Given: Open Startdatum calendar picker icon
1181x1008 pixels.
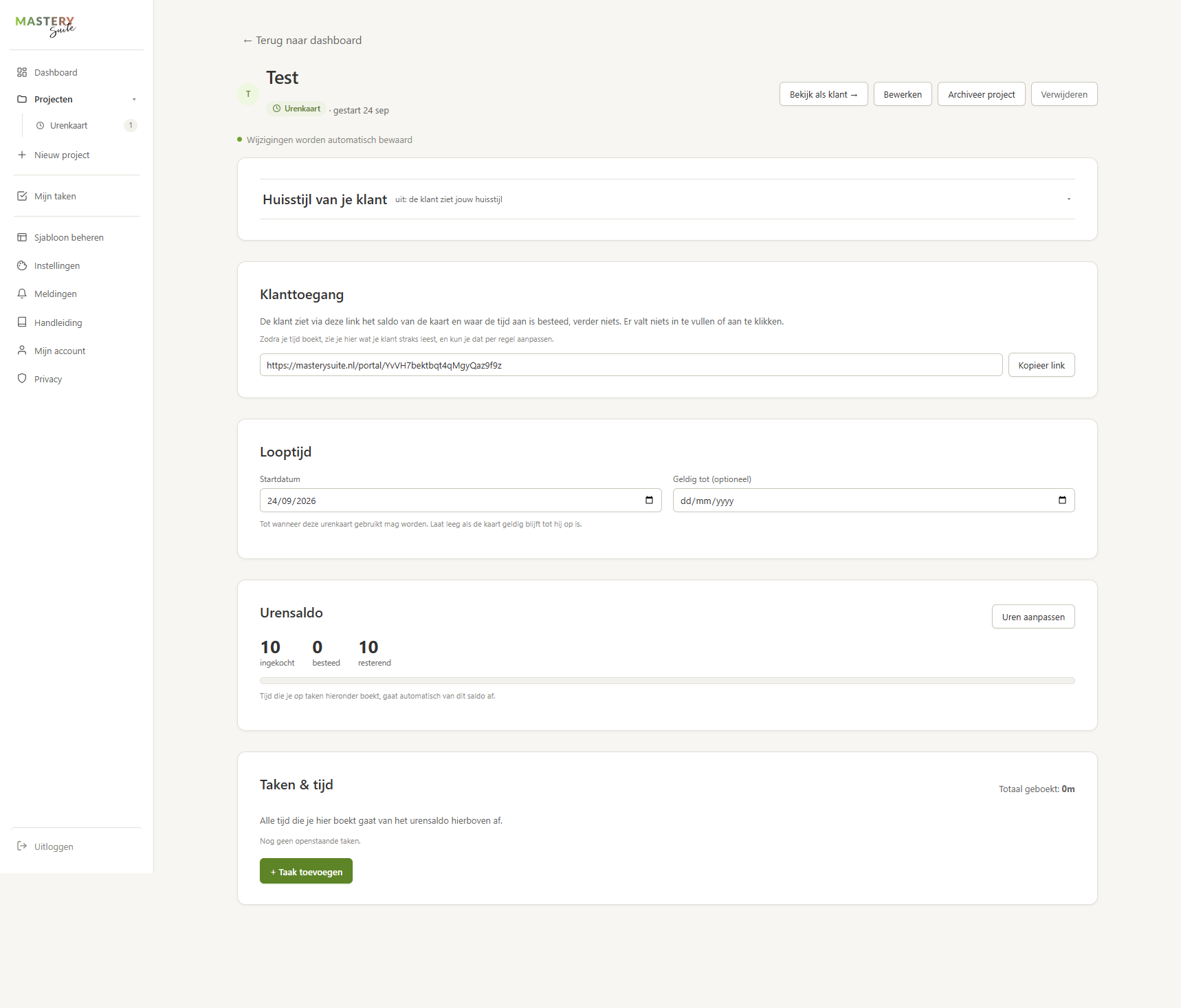Looking at the screenshot, I should tap(649, 500).
